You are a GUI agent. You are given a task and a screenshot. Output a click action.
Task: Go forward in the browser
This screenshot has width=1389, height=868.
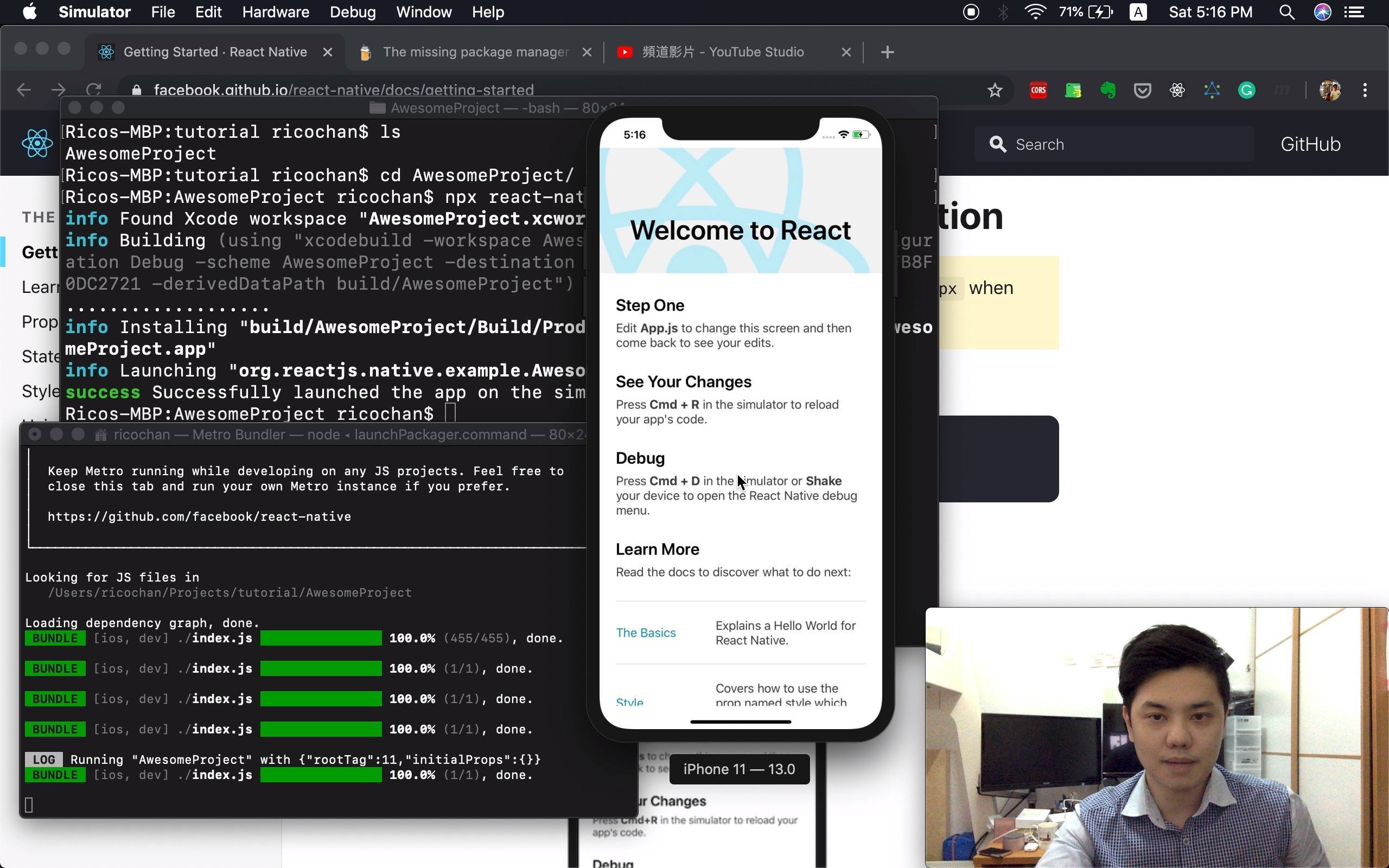click(x=59, y=90)
